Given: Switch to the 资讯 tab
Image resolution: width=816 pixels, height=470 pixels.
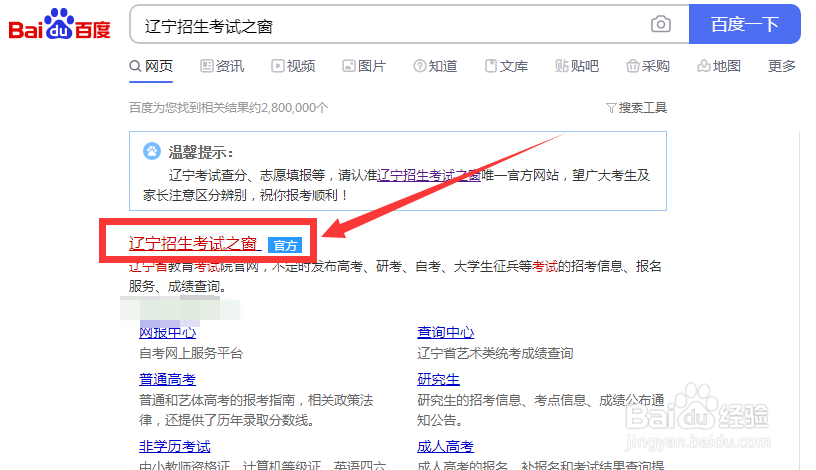Looking at the screenshot, I should tap(222, 66).
